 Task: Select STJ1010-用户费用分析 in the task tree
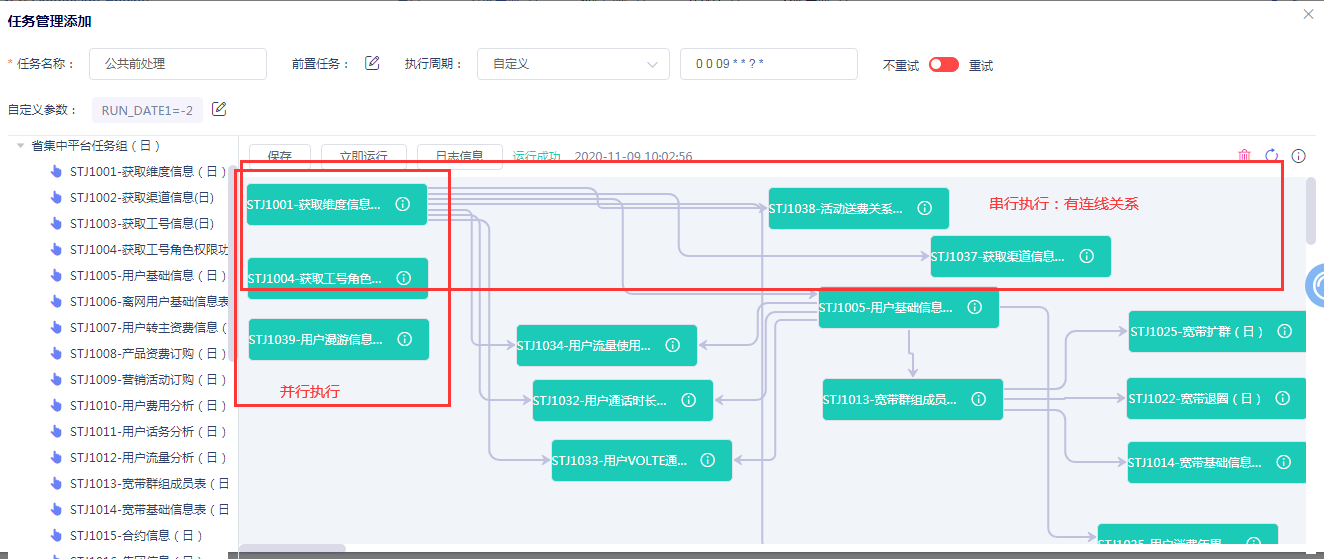point(148,405)
